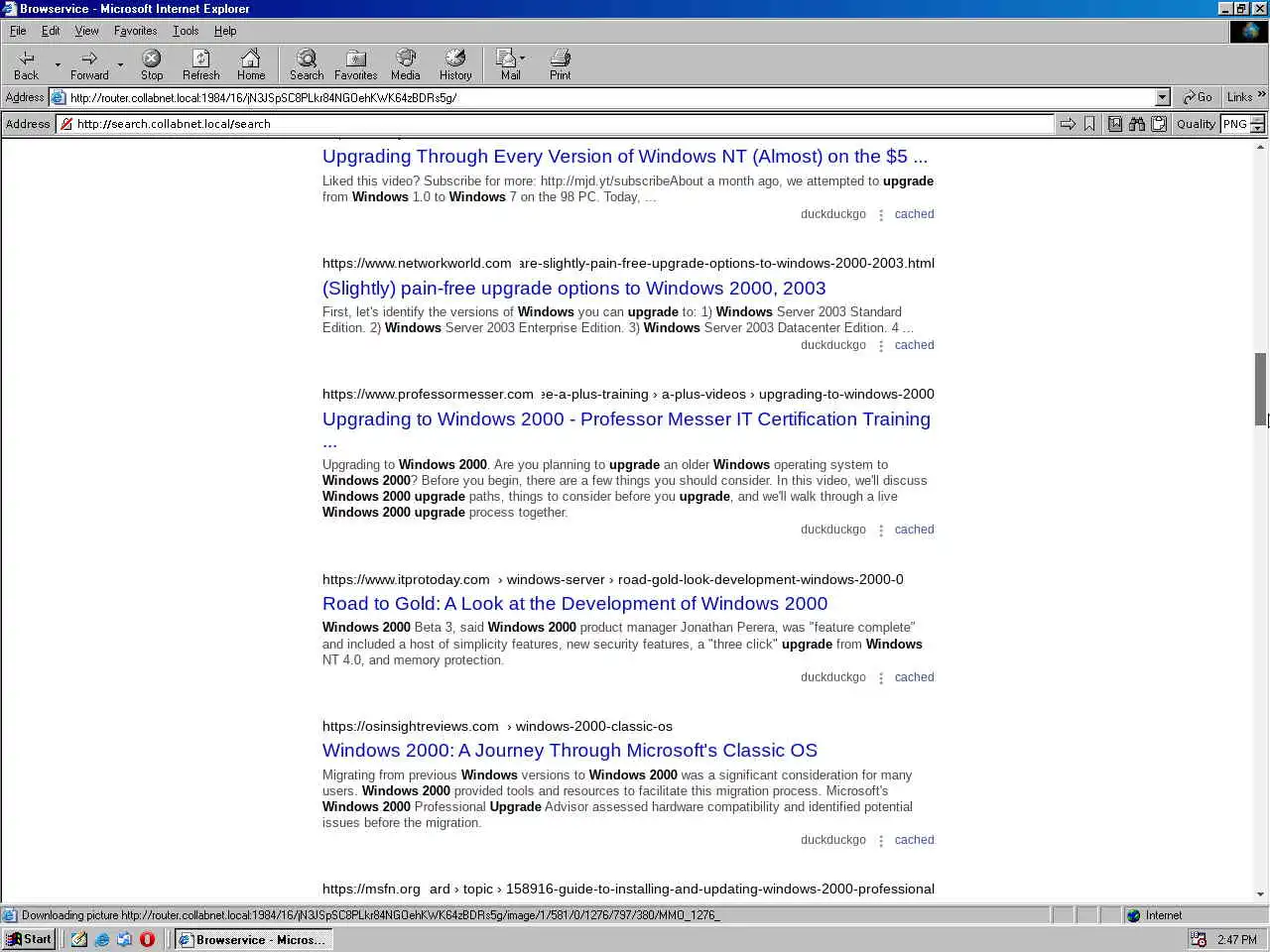Open the Tools menu
This screenshot has width=1270, height=952.
[x=186, y=31]
